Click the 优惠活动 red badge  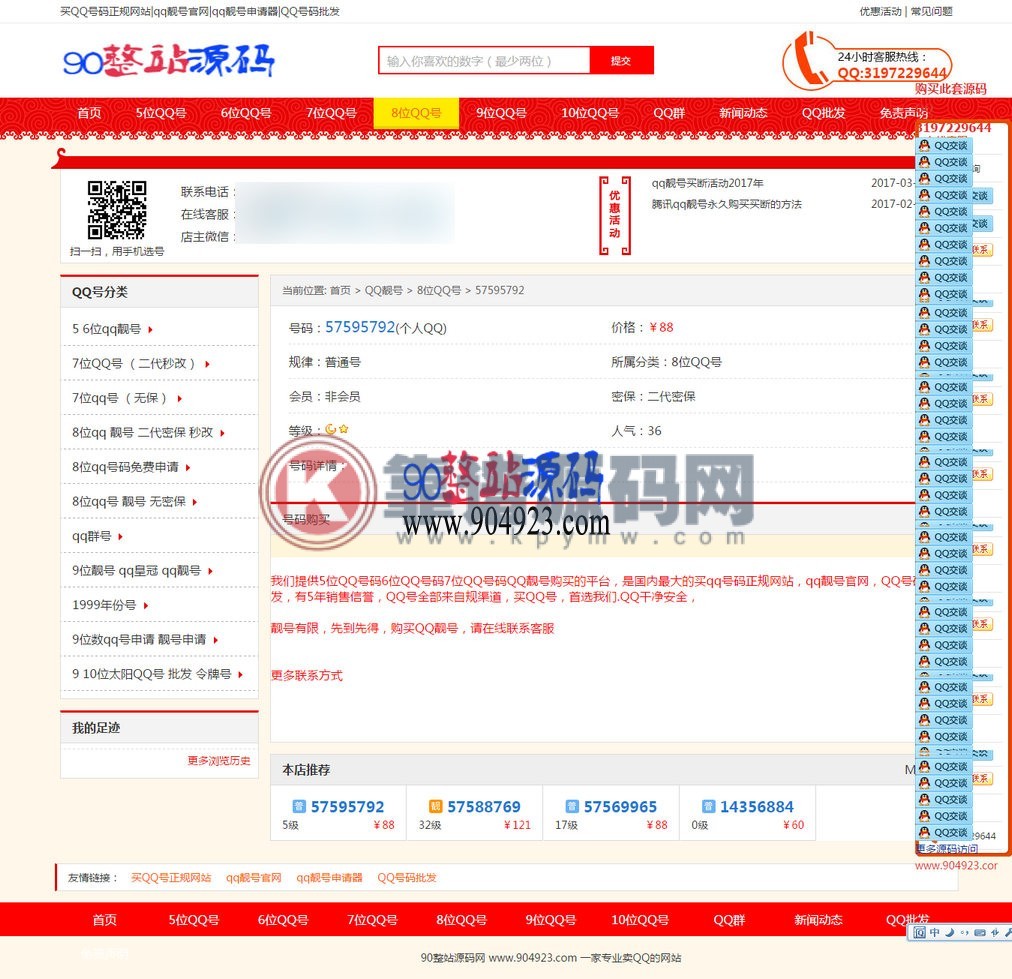pyautogui.click(x=614, y=215)
